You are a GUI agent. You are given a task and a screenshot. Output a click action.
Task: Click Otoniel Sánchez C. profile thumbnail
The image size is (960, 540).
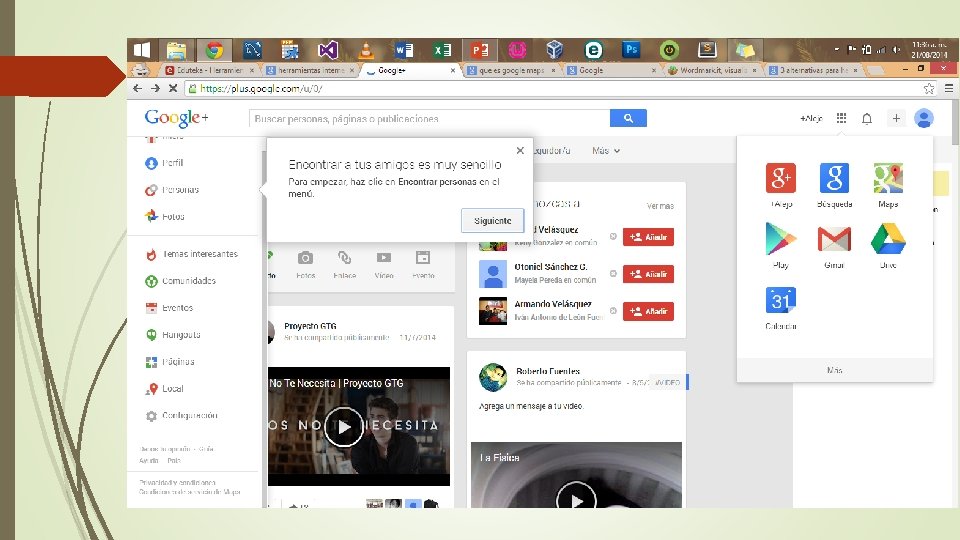coord(493,274)
